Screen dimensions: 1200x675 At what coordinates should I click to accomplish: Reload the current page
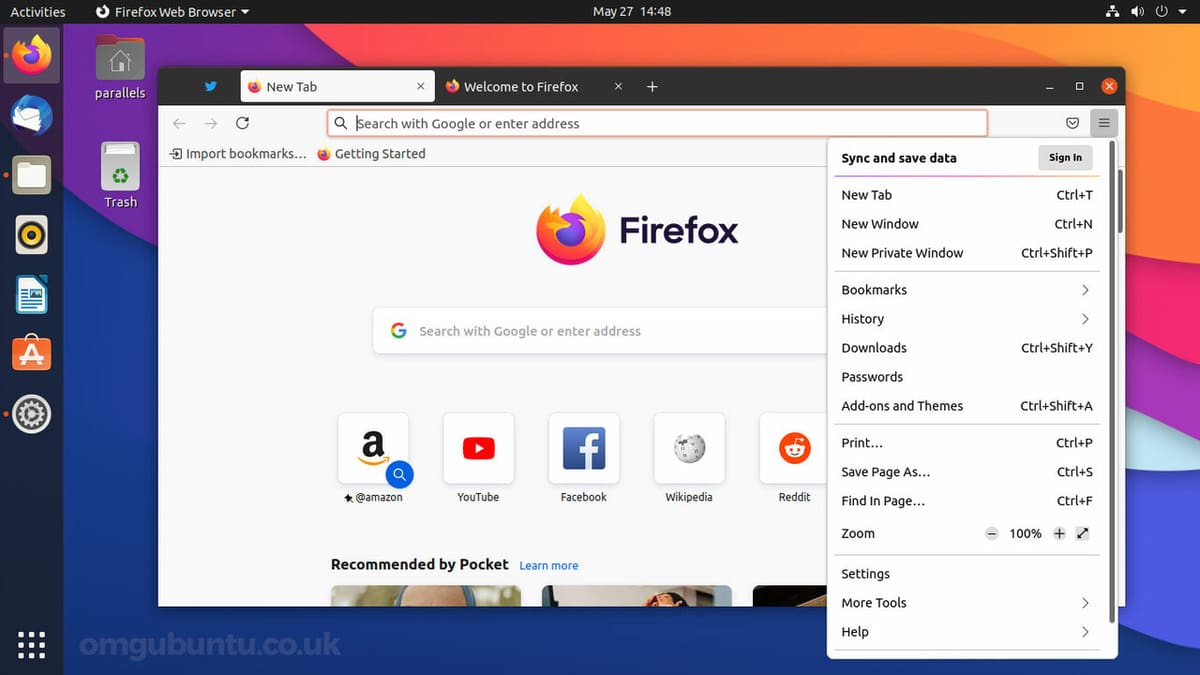pos(243,123)
